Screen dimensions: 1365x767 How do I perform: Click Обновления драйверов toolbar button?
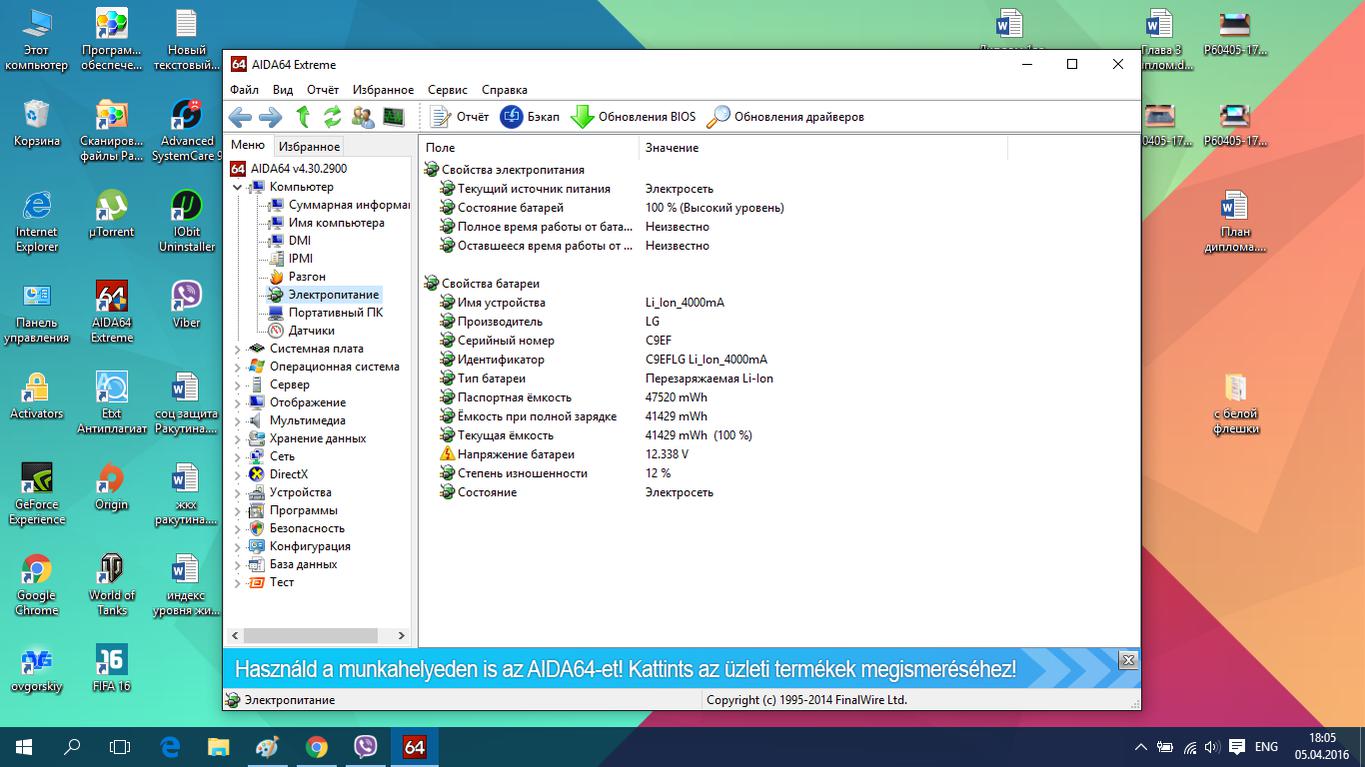click(x=785, y=117)
